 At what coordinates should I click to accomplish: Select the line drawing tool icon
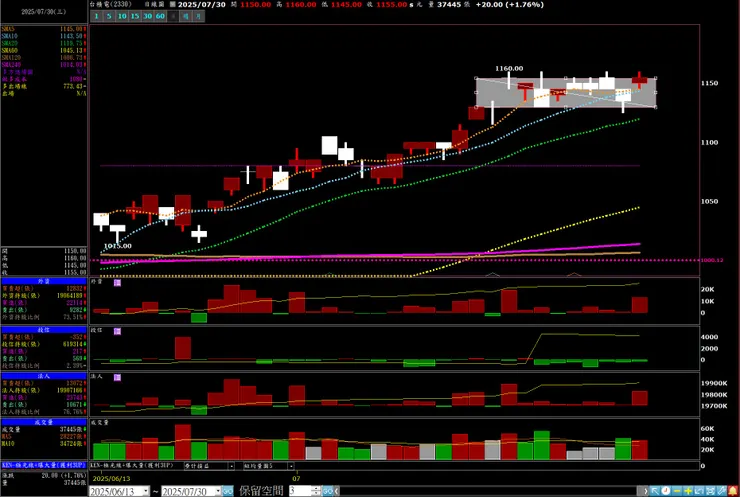(721, 491)
